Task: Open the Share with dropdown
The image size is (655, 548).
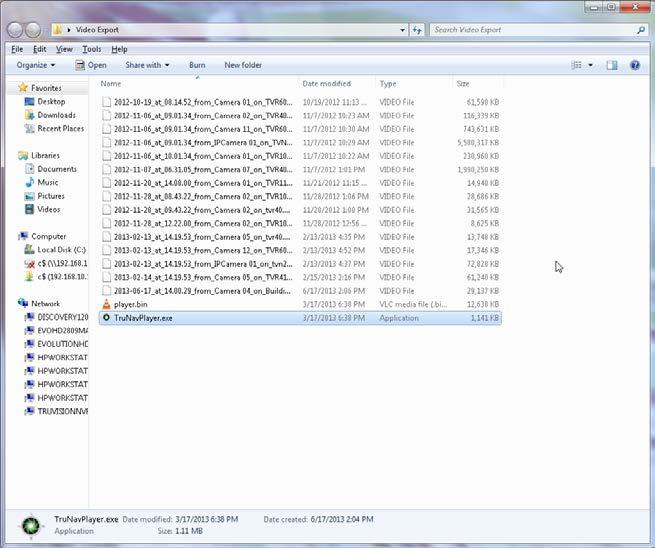Action: point(147,65)
